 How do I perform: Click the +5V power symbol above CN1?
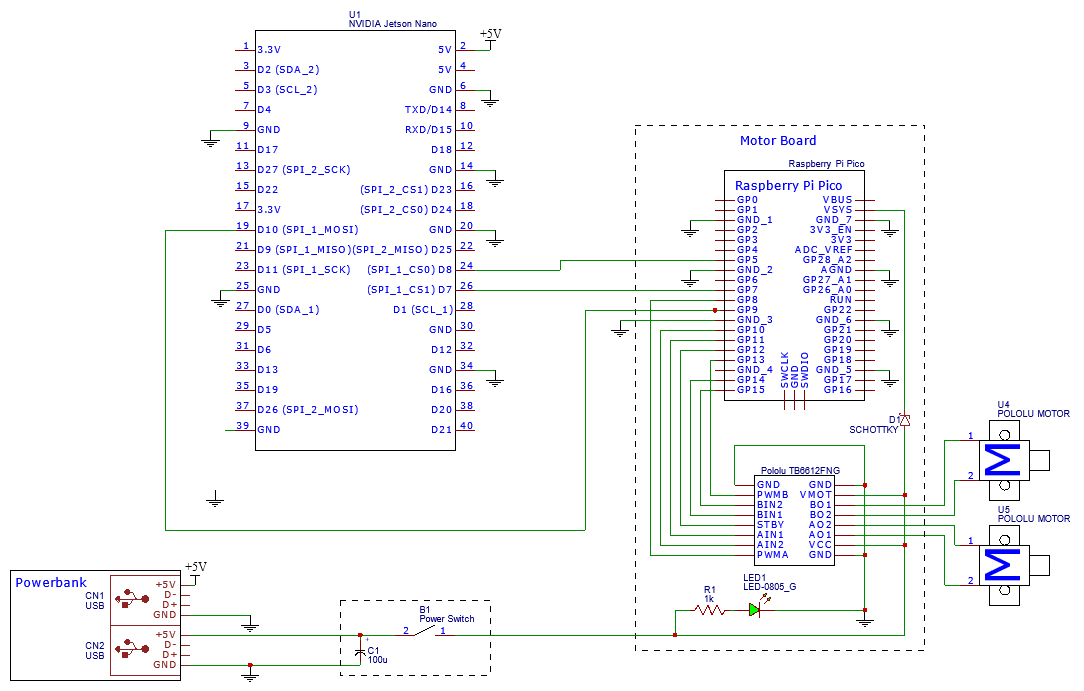196,571
